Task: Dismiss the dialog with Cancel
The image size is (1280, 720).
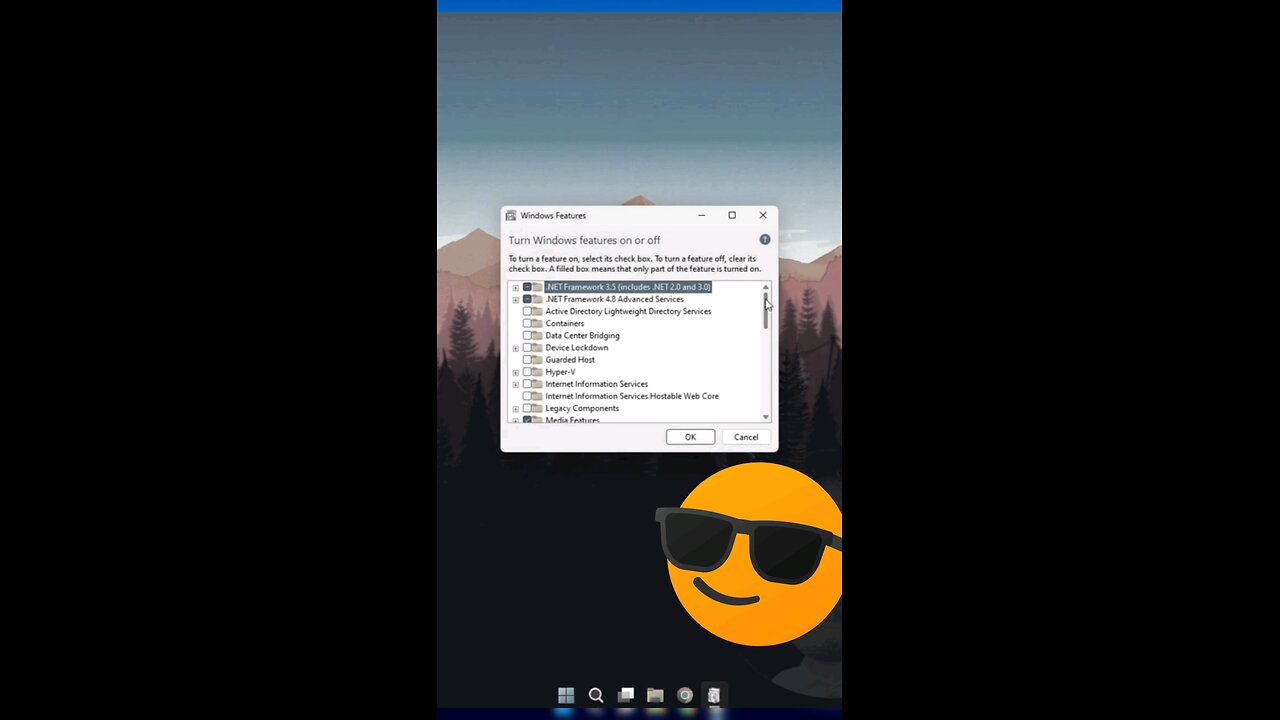Action: (x=746, y=437)
